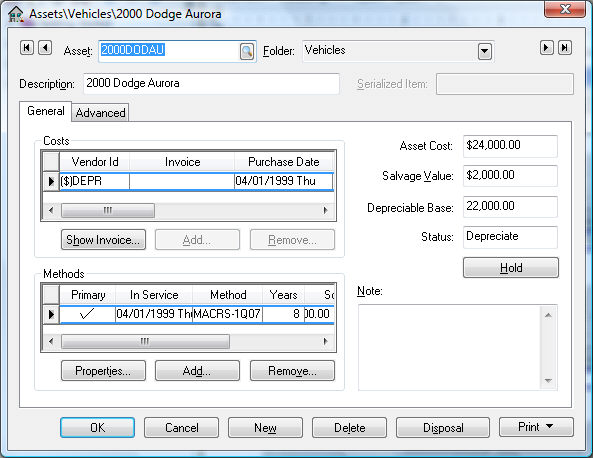This screenshot has width=593, height=458.
Task: Click the Remove button under Methods
Action: pos(292,371)
